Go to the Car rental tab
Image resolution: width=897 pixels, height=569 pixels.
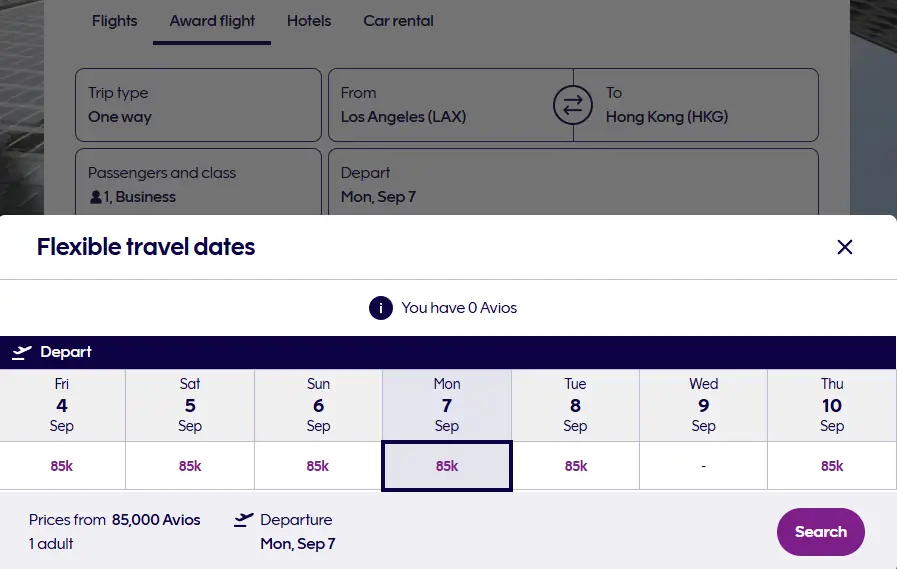click(398, 21)
